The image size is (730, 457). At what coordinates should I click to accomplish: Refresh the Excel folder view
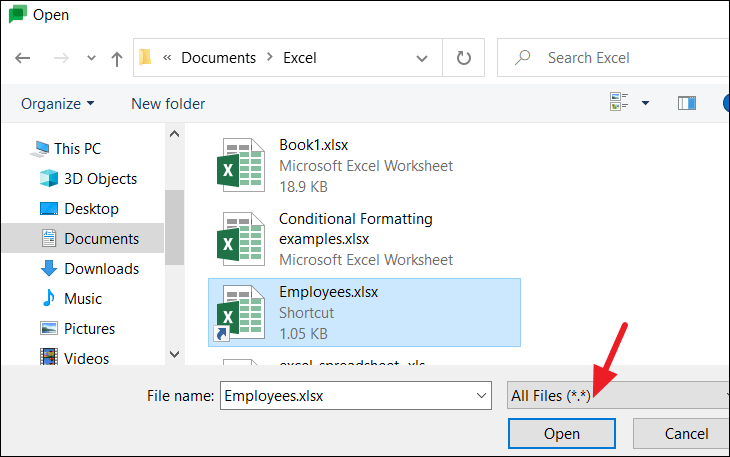(463, 58)
